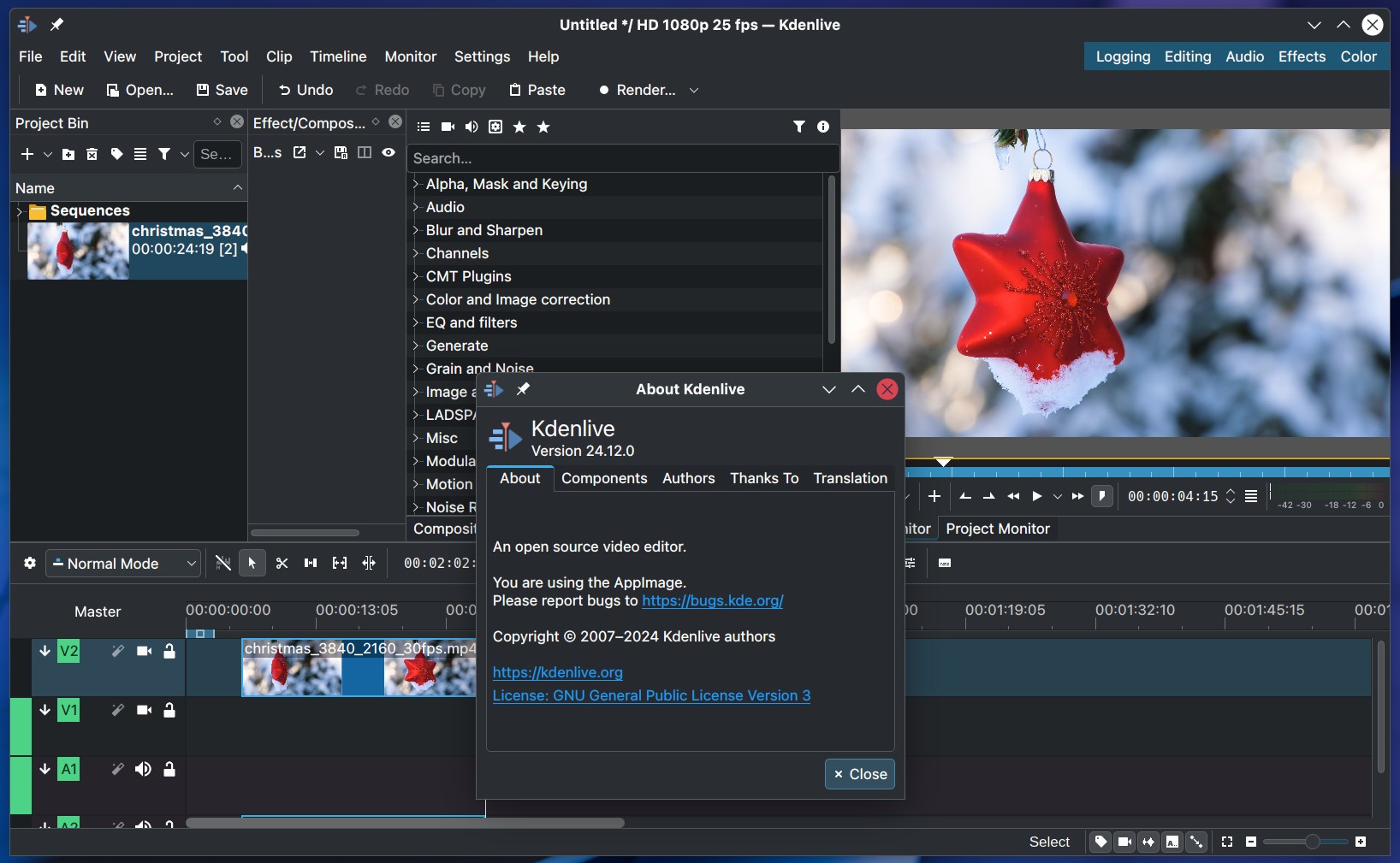This screenshot has width=1400, height=863.
Task: Switch to Thanks To tab in About dialog
Action: (764, 478)
